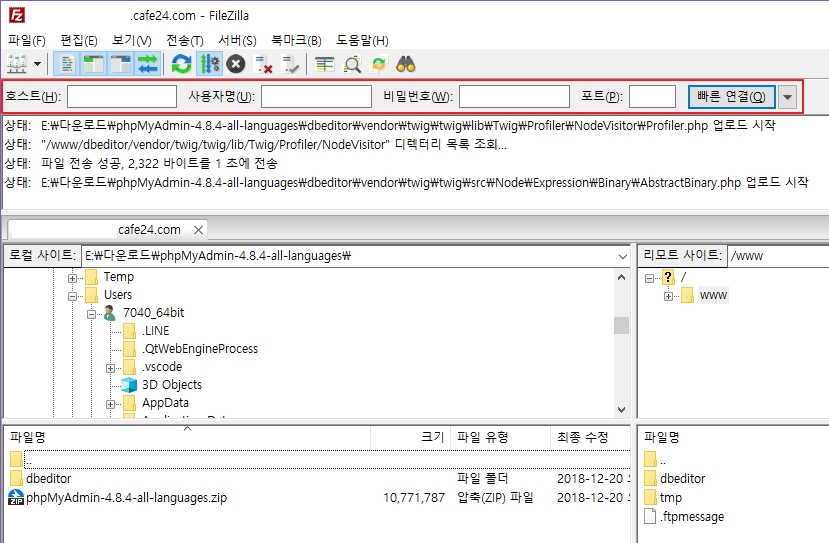Click local tree scrollbar thumb
The height and width of the screenshot is (543, 829).
(x=621, y=325)
